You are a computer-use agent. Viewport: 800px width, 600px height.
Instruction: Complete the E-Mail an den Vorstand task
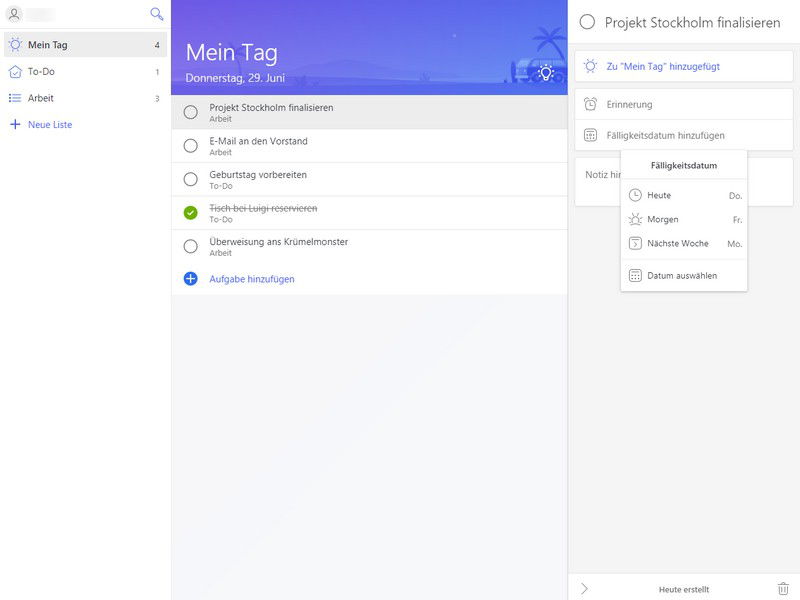(190, 145)
